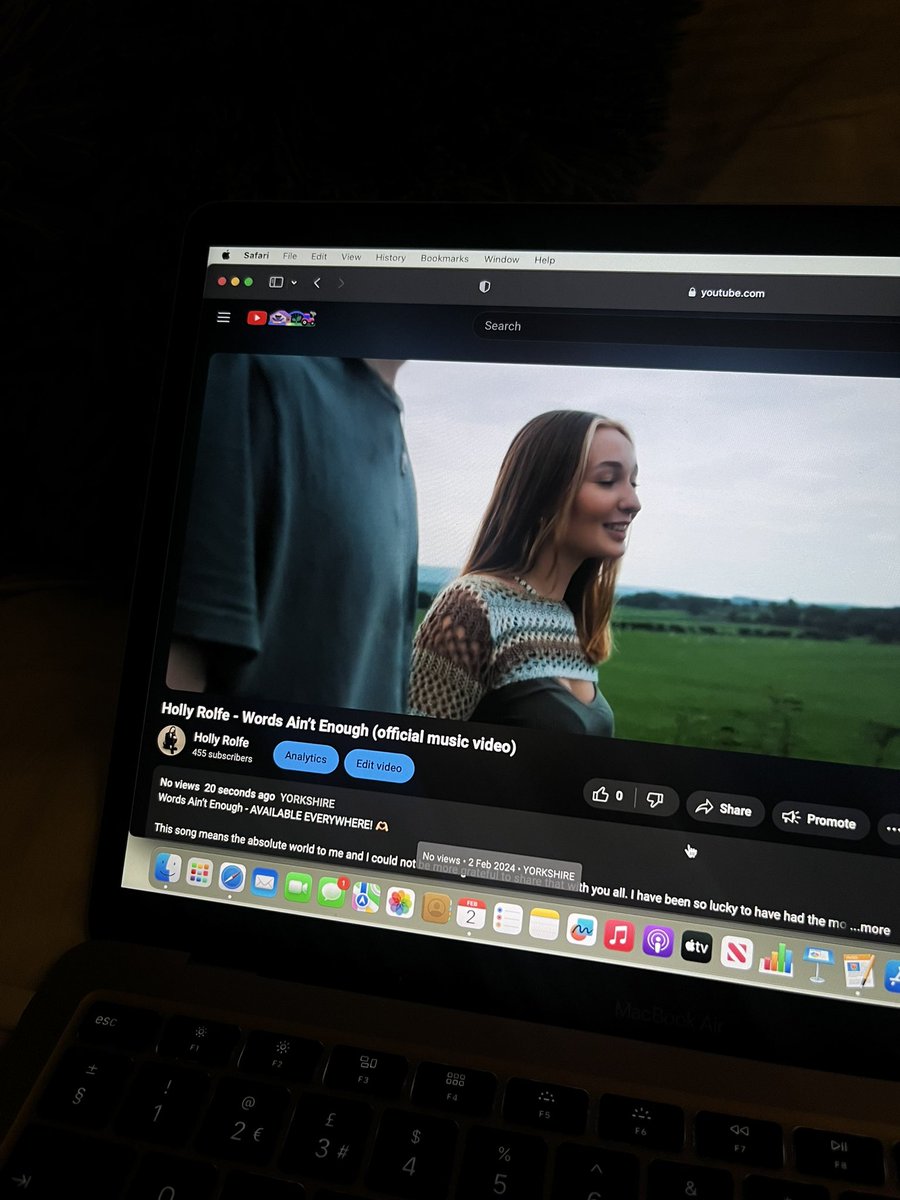Screen dimensions: 900x1200
Task: Click the video title text
Action: [x=338, y=727]
